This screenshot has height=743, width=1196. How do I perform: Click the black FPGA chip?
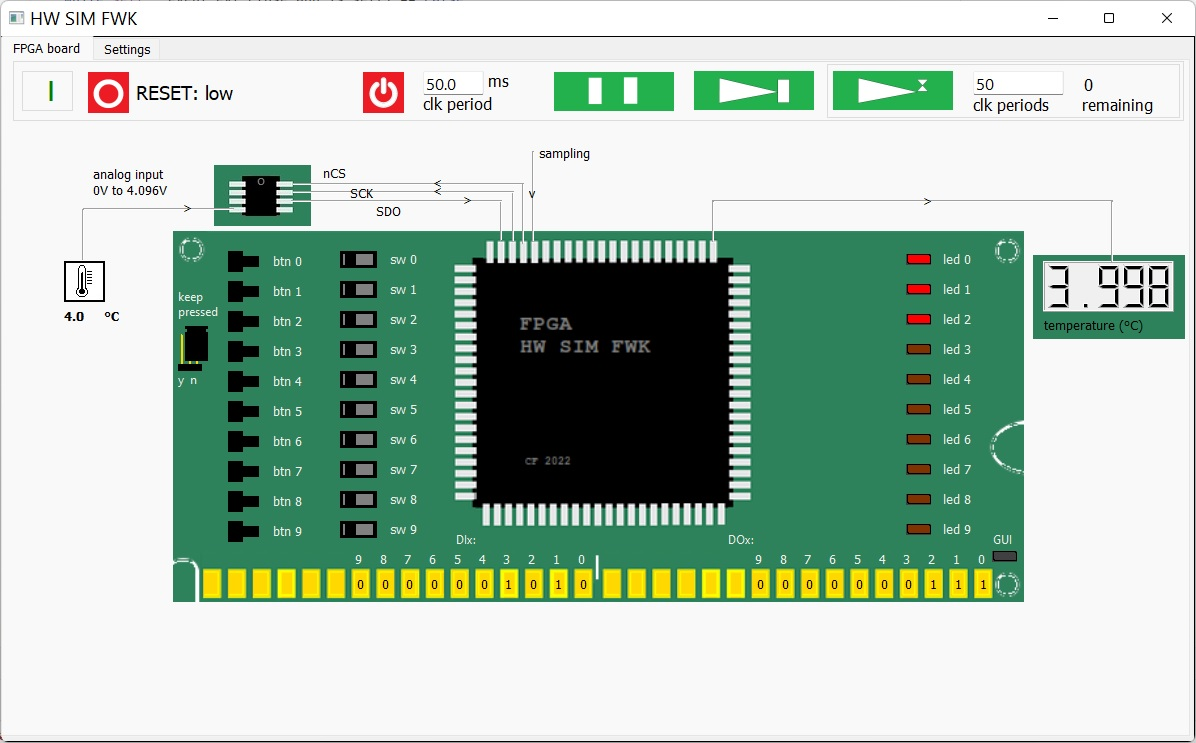(x=603, y=382)
